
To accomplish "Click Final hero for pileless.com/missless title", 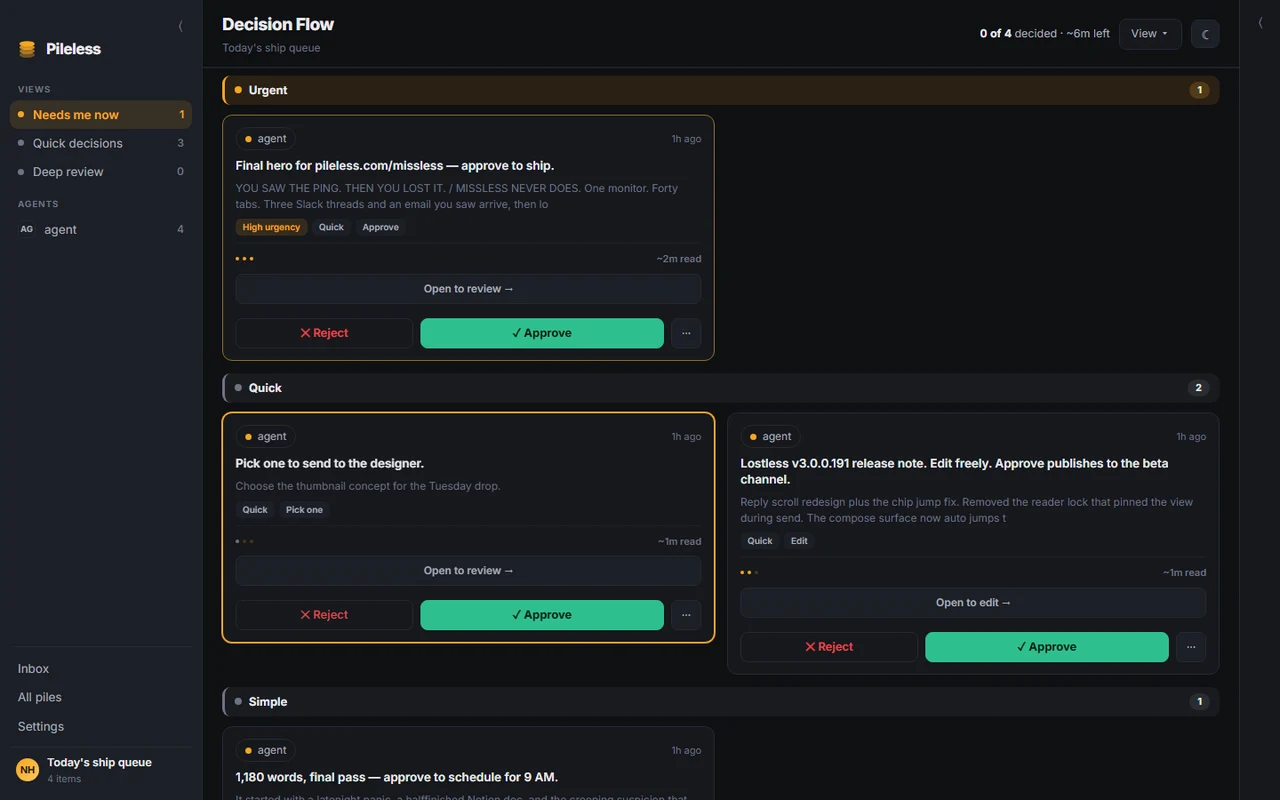I will pos(395,165).
